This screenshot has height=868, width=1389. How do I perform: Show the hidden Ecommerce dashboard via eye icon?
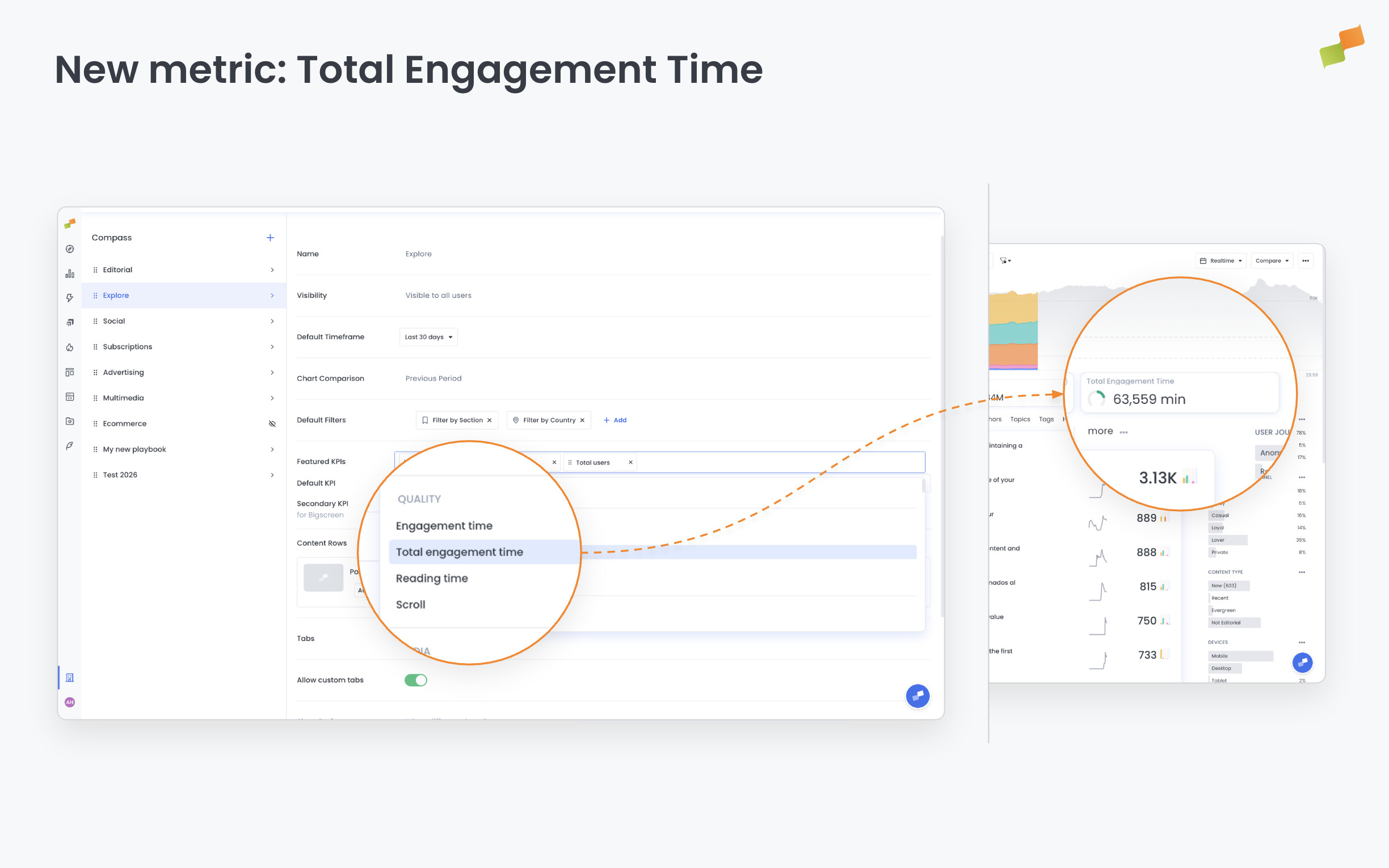272,424
